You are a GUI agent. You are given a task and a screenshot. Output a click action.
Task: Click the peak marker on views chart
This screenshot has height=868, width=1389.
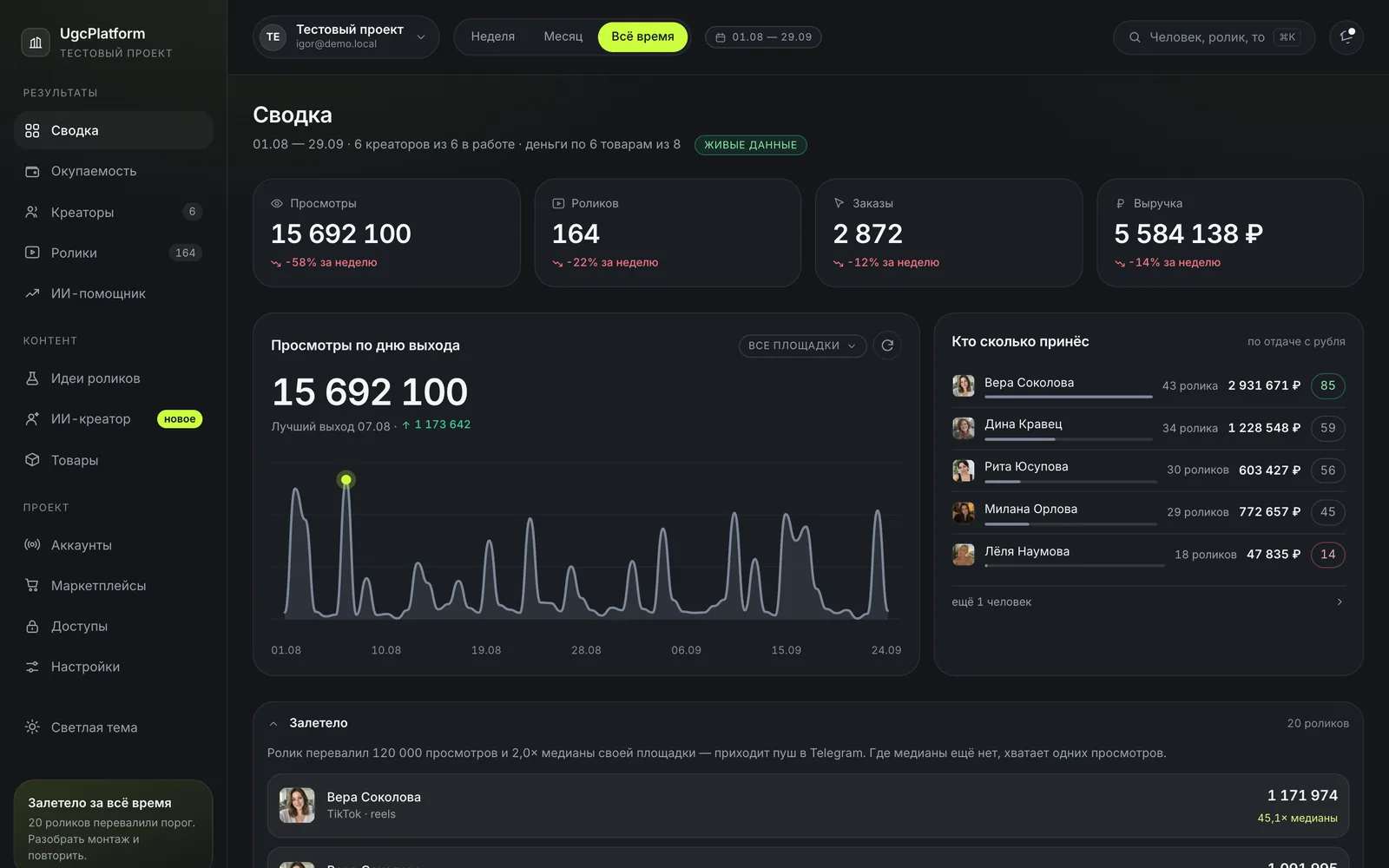346,480
